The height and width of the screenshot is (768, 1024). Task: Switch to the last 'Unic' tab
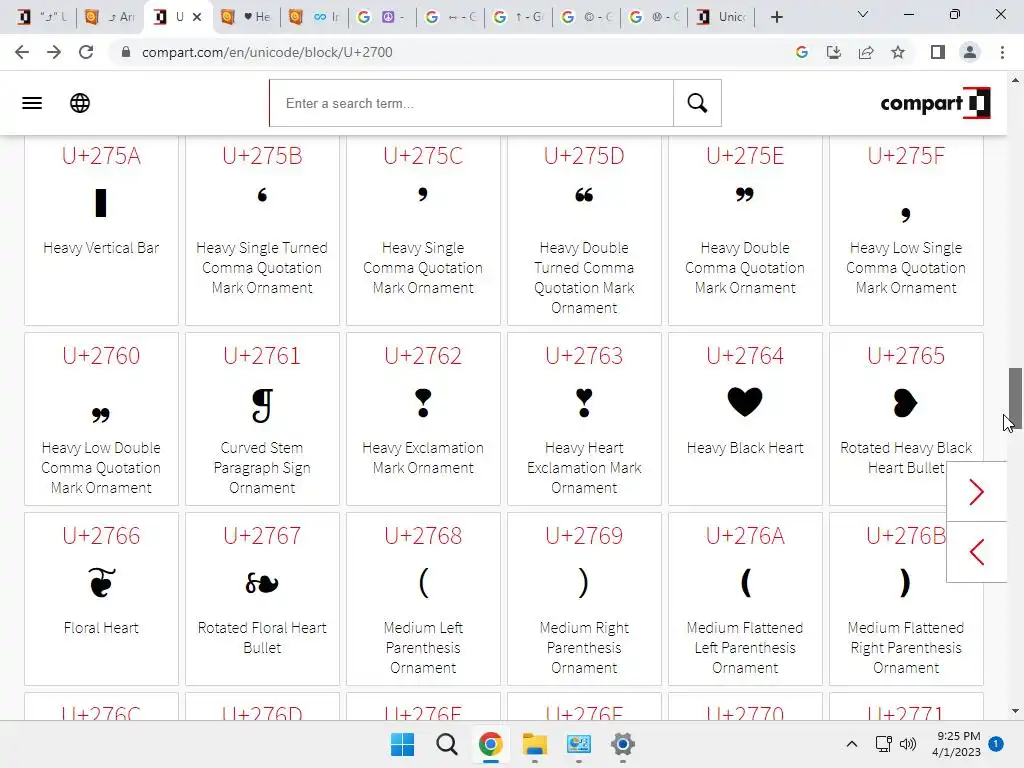point(722,17)
